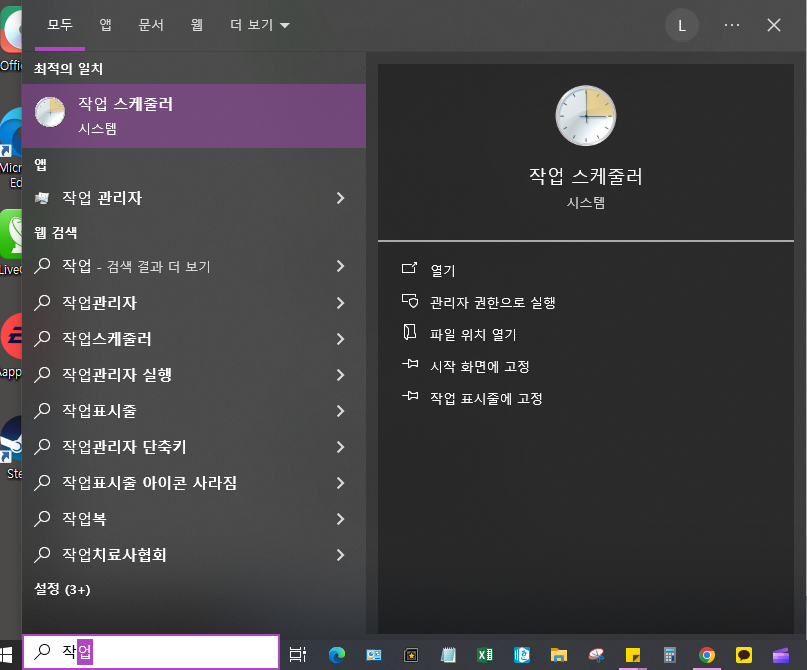This screenshot has width=807, height=670.
Task: Open Chrome from the taskbar
Action: 707,655
